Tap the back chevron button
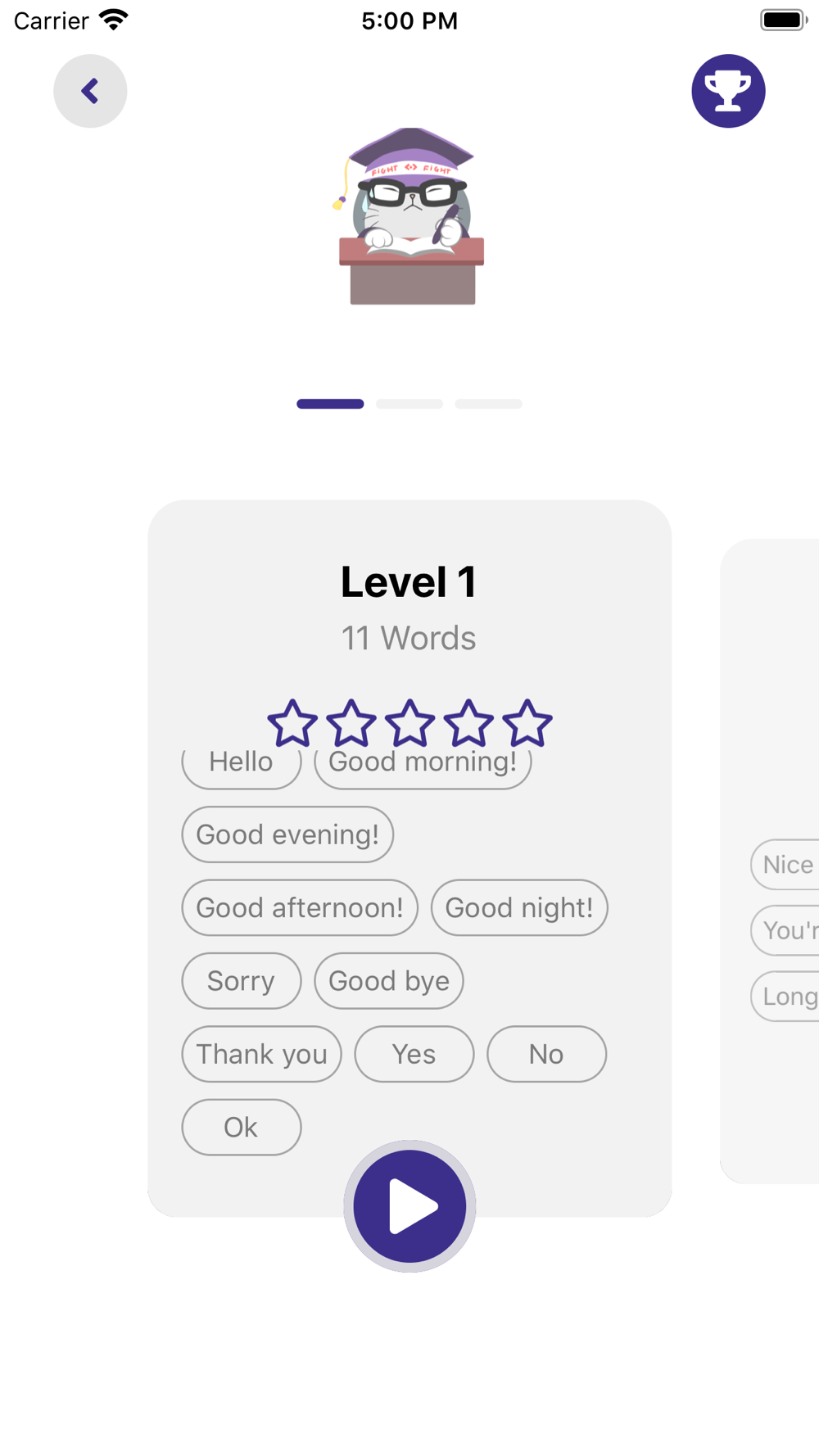This screenshot has height=1456, width=819. (90, 91)
